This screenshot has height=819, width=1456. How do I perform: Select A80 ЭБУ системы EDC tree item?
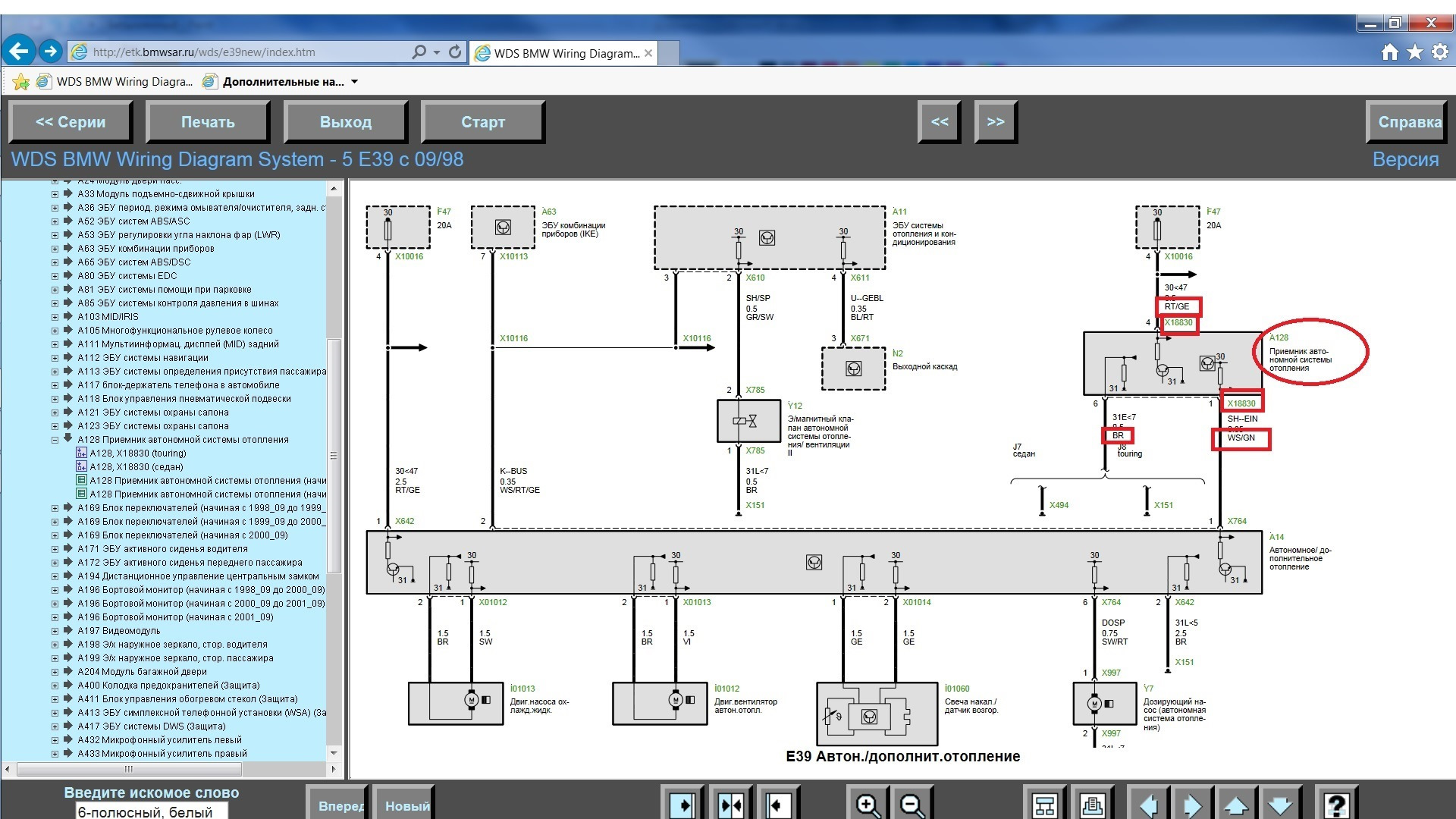point(127,276)
